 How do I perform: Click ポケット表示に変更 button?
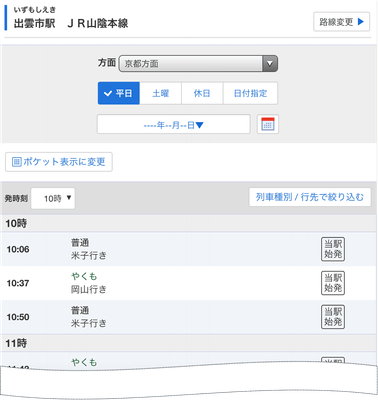coord(59,162)
